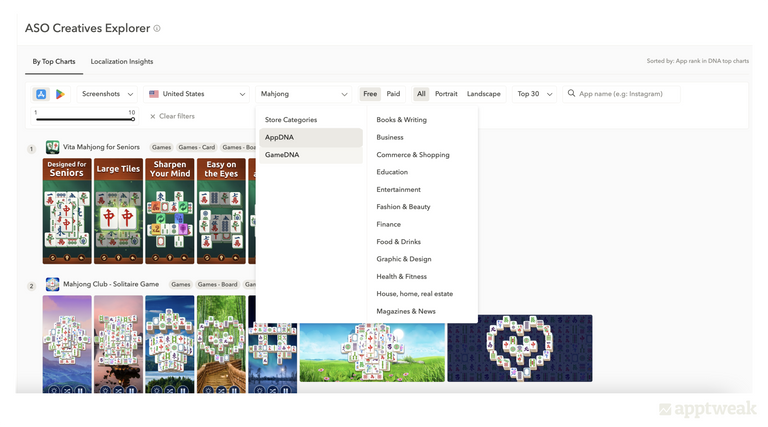Select House, home, real estate category
The width and height of the screenshot is (768, 427).
[x=415, y=294]
